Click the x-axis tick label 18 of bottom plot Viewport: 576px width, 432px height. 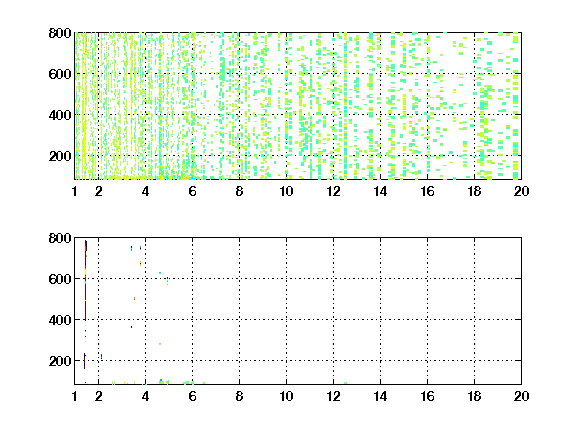point(474,396)
